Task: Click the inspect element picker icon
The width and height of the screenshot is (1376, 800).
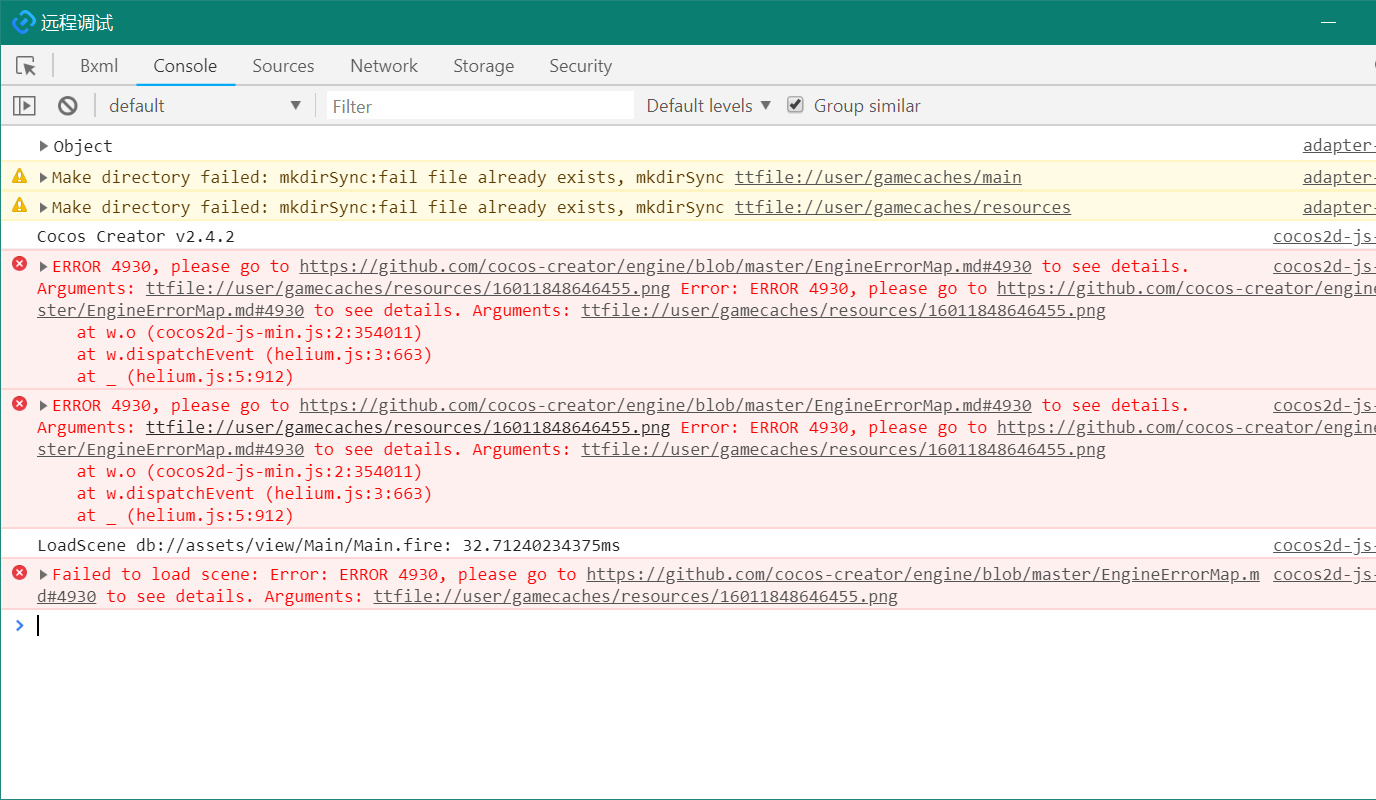Action: [26, 66]
